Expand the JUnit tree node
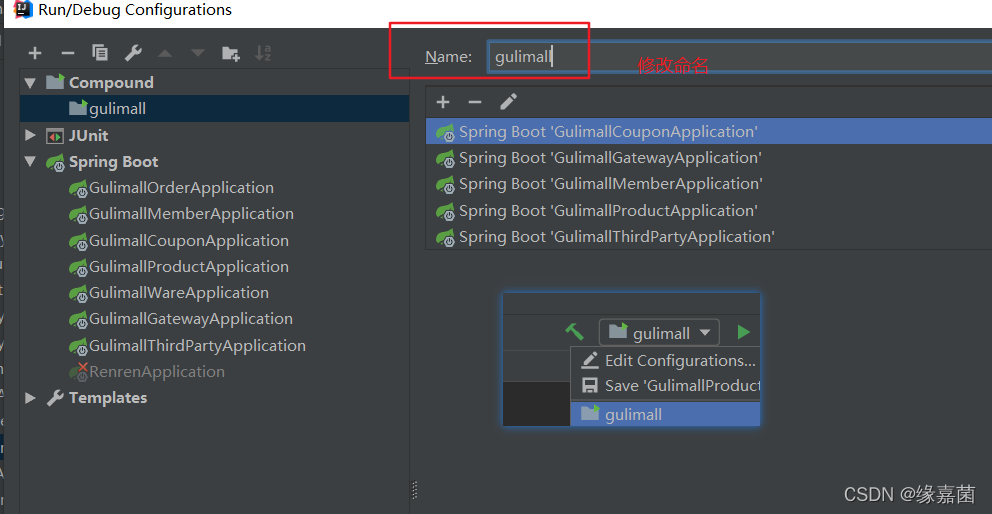992x514 pixels. tap(30, 135)
